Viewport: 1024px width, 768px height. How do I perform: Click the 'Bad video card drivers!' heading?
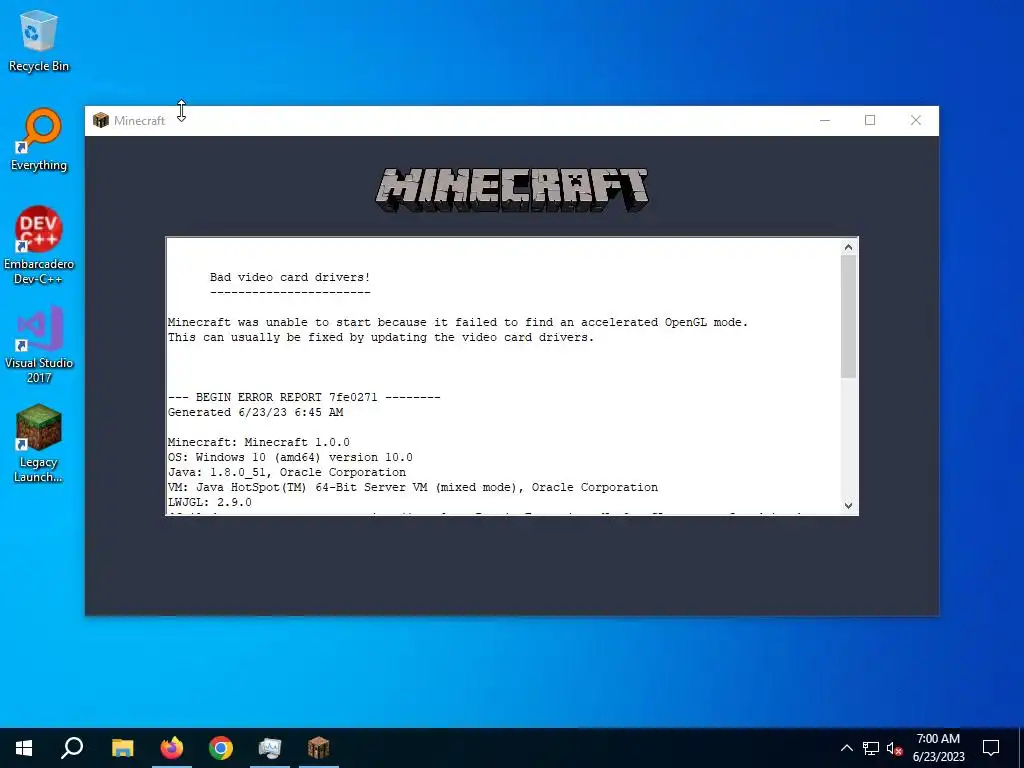[290, 277]
